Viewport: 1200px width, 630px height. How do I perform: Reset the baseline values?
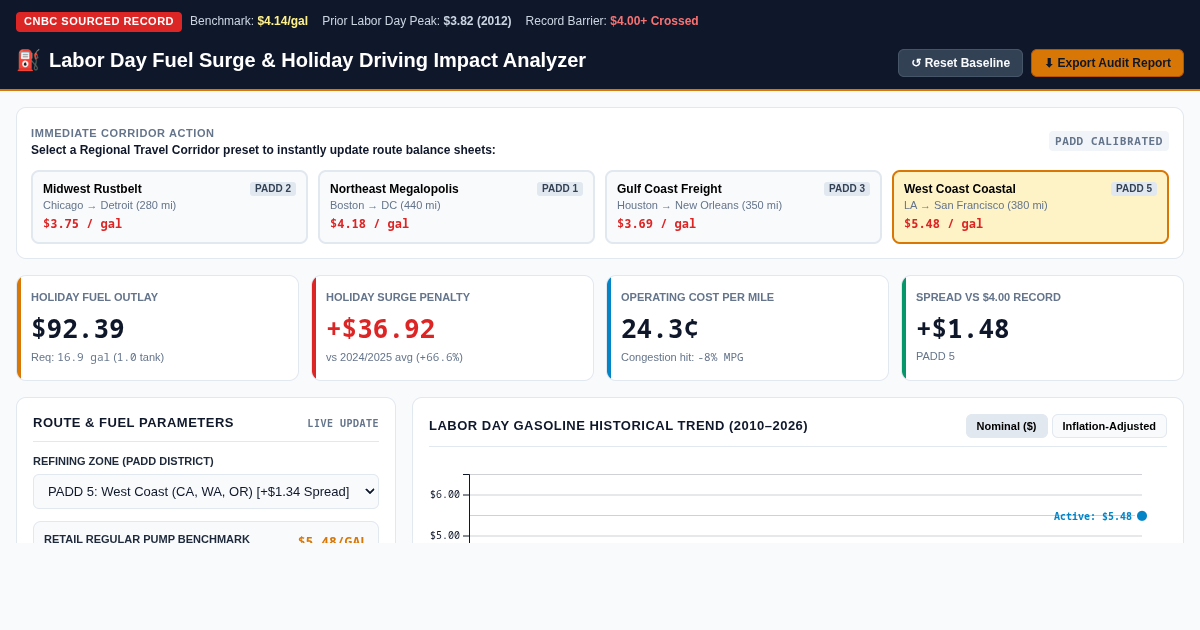(960, 63)
